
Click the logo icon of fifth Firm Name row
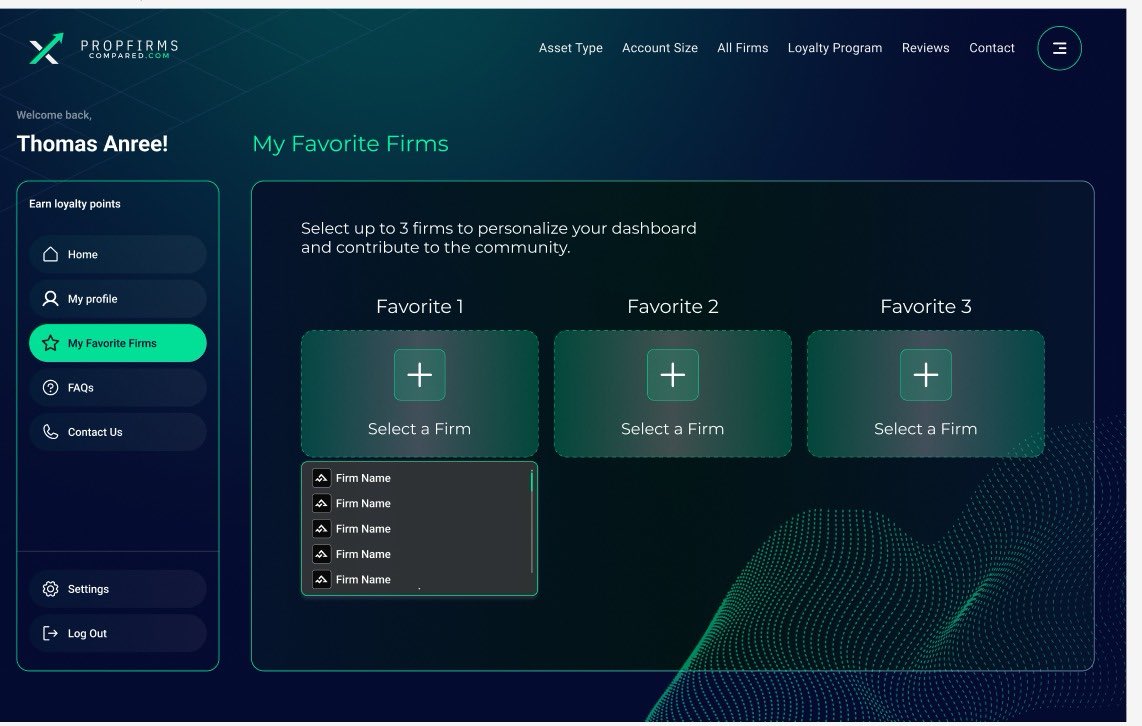pyautogui.click(x=321, y=580)
